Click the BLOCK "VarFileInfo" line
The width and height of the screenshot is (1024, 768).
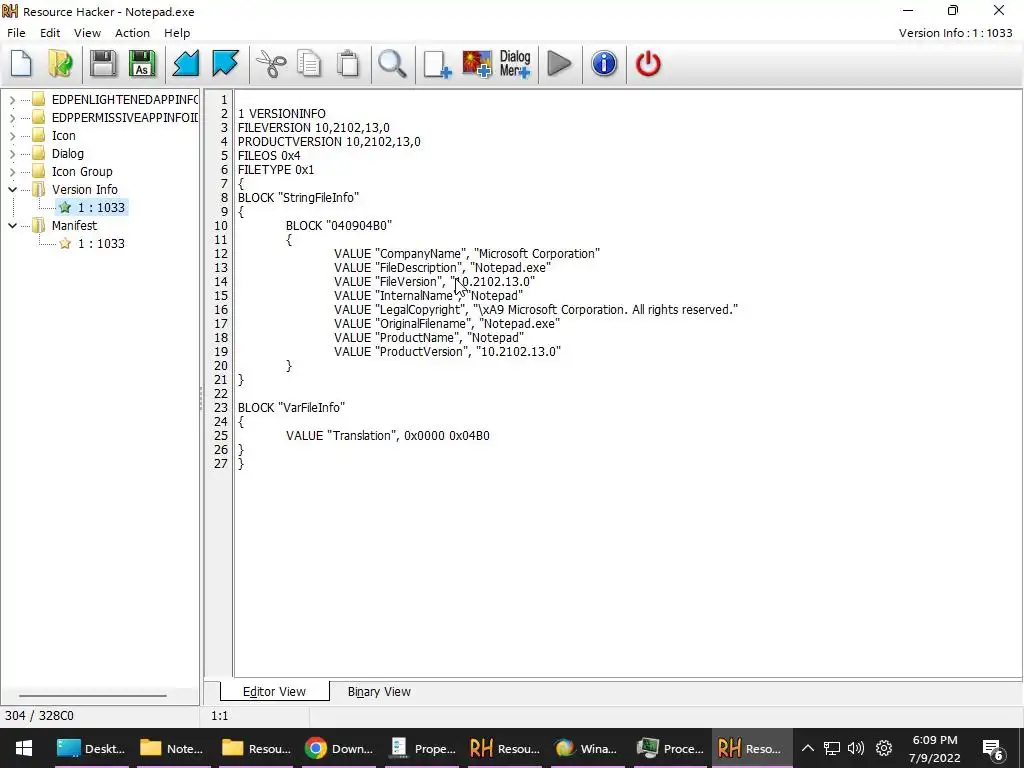click(291, 408)
